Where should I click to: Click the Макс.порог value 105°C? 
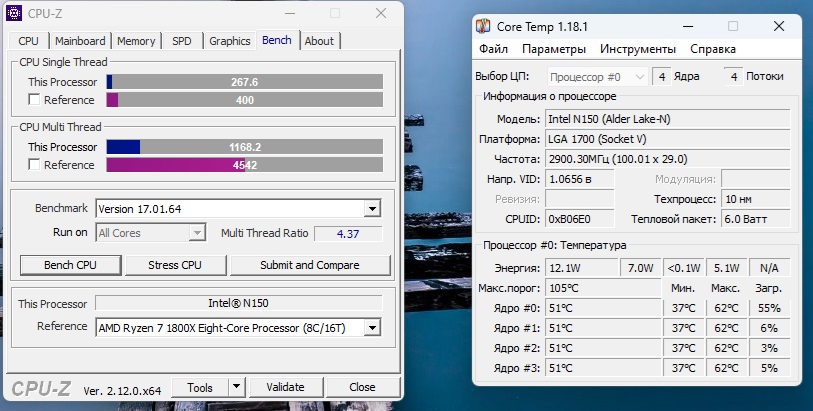click(x=603, y=288)
